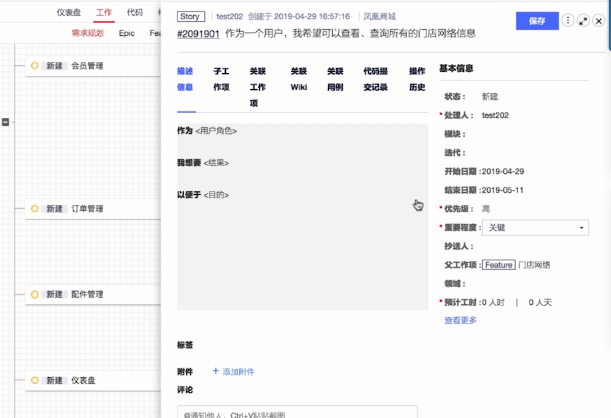Click the Feature badge in 父工作项
The width and height of the screenshot is (611, 418).
(499, 265)
